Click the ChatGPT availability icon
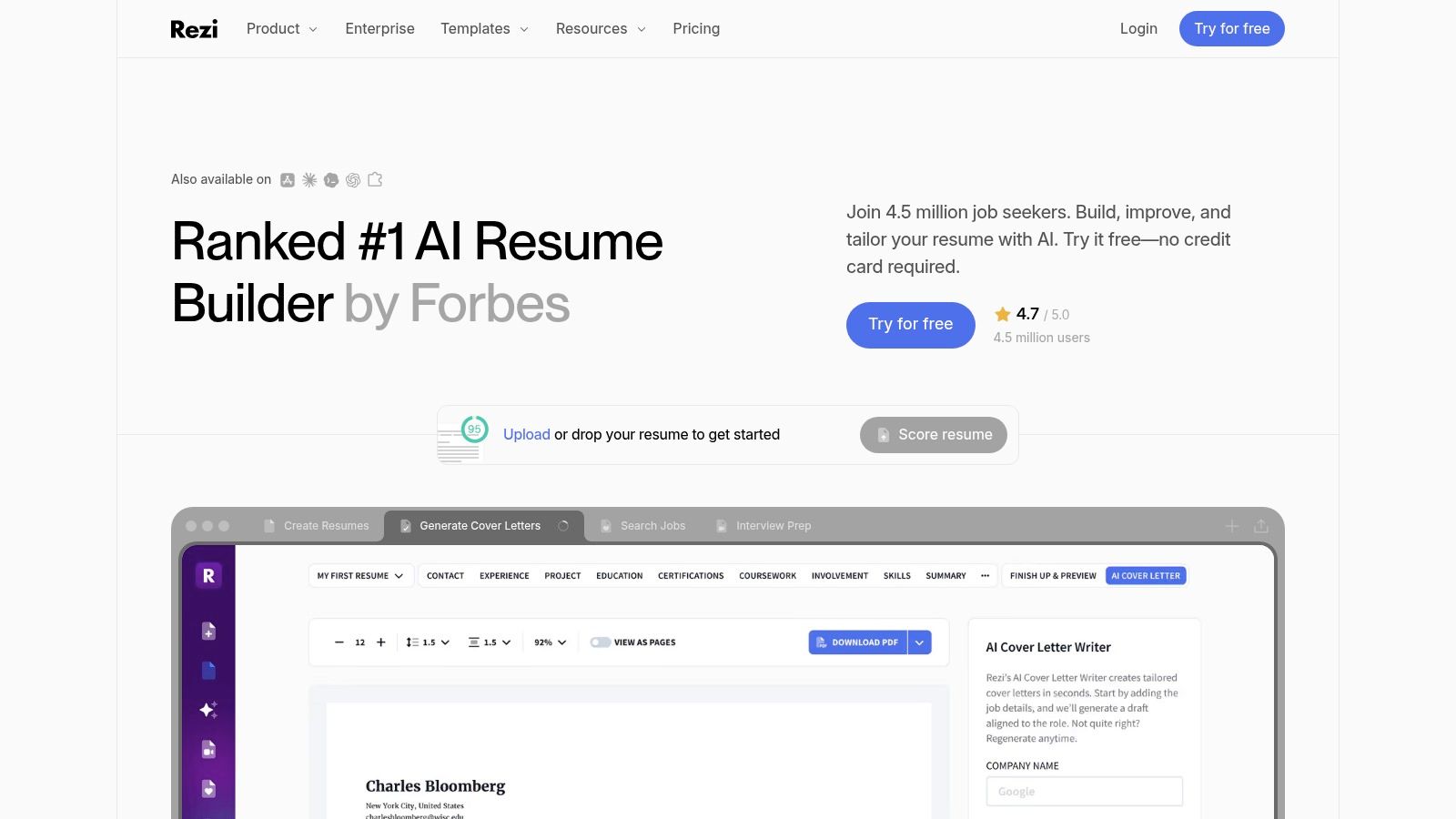This screenshot has width=1456, height=819. coord(353,180)
